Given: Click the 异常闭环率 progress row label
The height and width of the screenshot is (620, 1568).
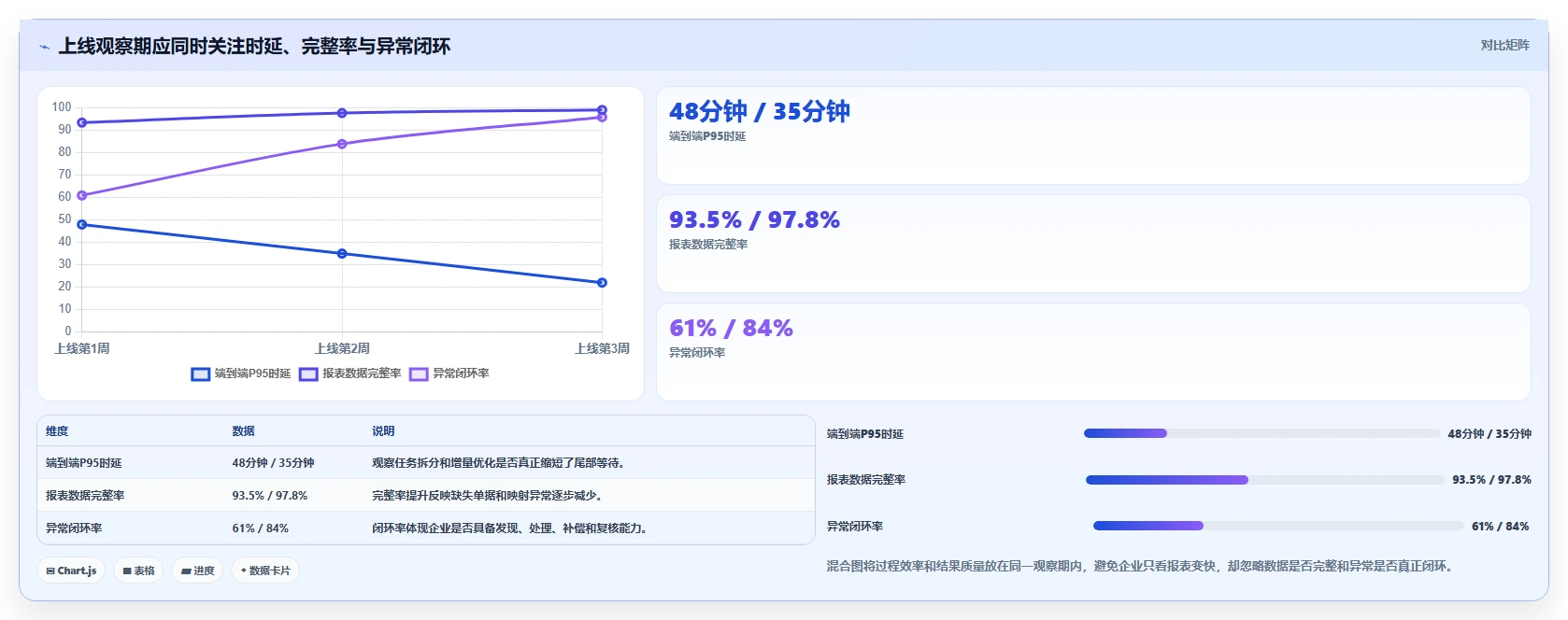Looking at the screenshot, I should pos(855,527).
